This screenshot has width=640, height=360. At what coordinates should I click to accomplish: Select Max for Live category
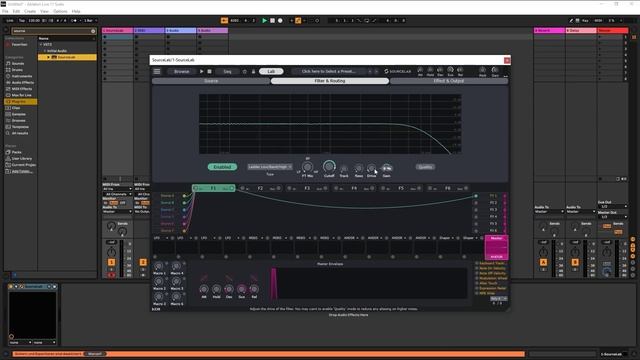(21, 95)
